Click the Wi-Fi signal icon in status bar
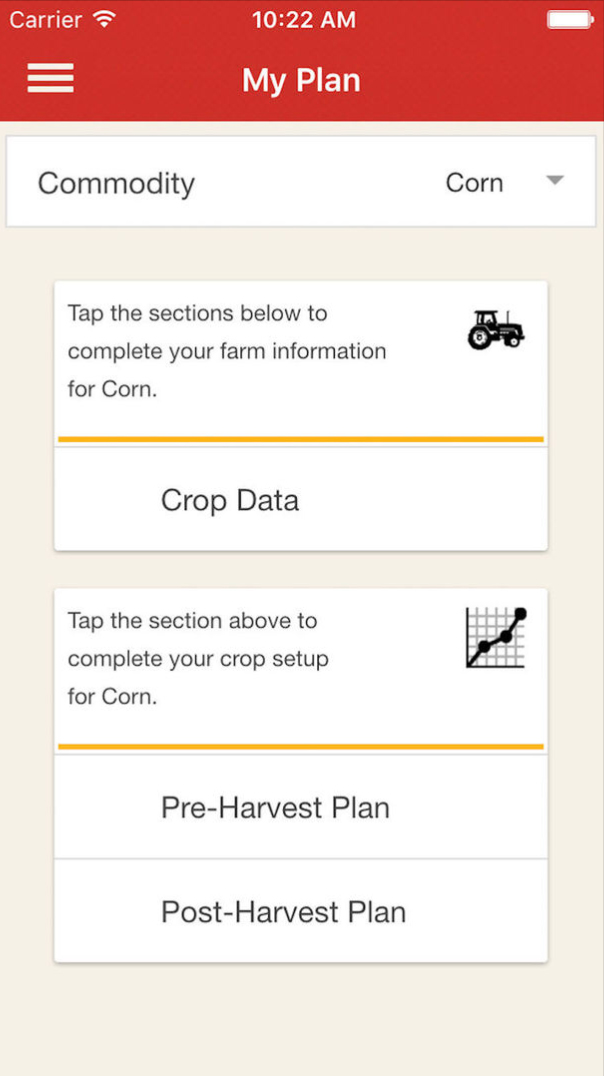This screenshot has width=604, height=1076. 103,20
